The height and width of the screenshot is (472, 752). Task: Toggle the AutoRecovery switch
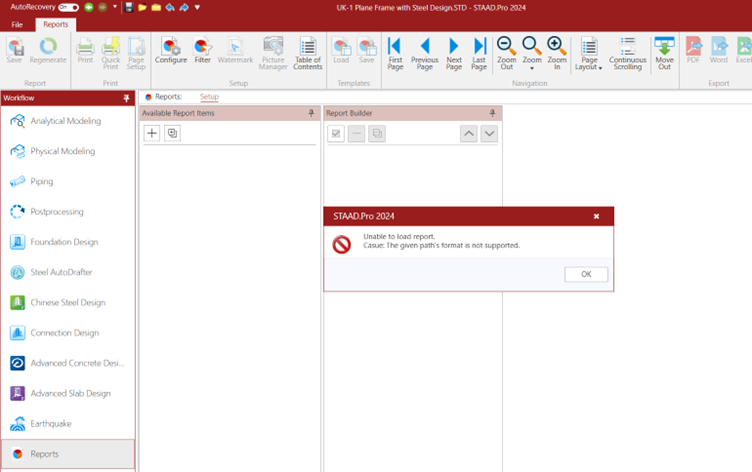point(69,7)
